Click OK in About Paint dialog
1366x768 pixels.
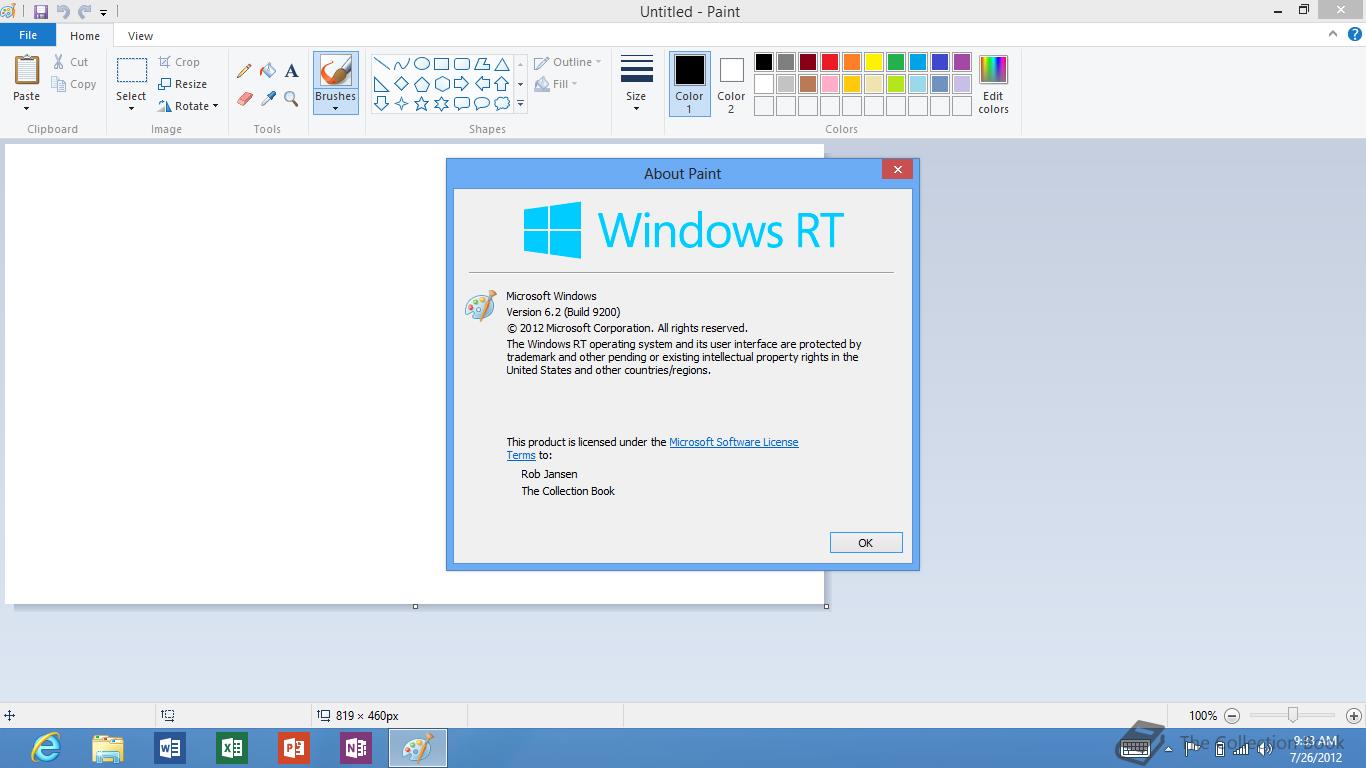point(866,542)
